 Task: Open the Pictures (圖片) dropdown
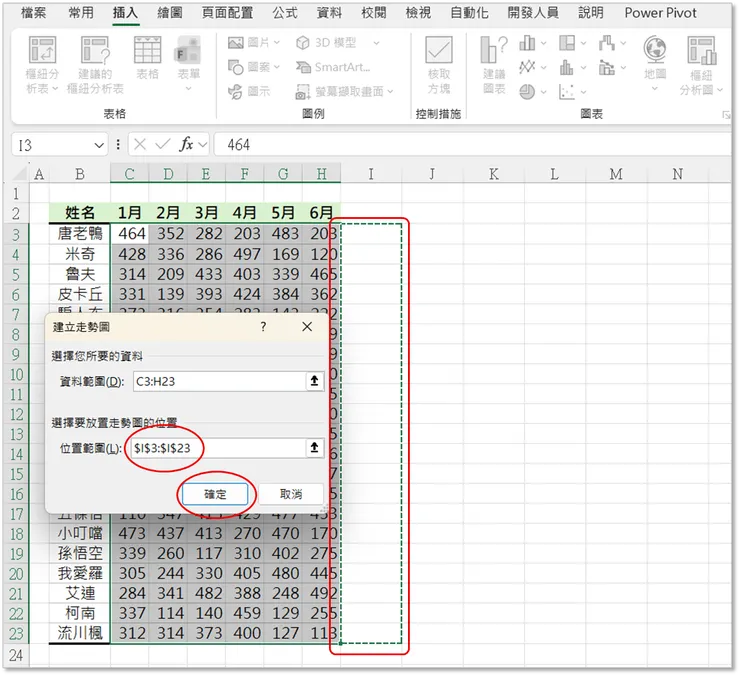tap(277, 43)
